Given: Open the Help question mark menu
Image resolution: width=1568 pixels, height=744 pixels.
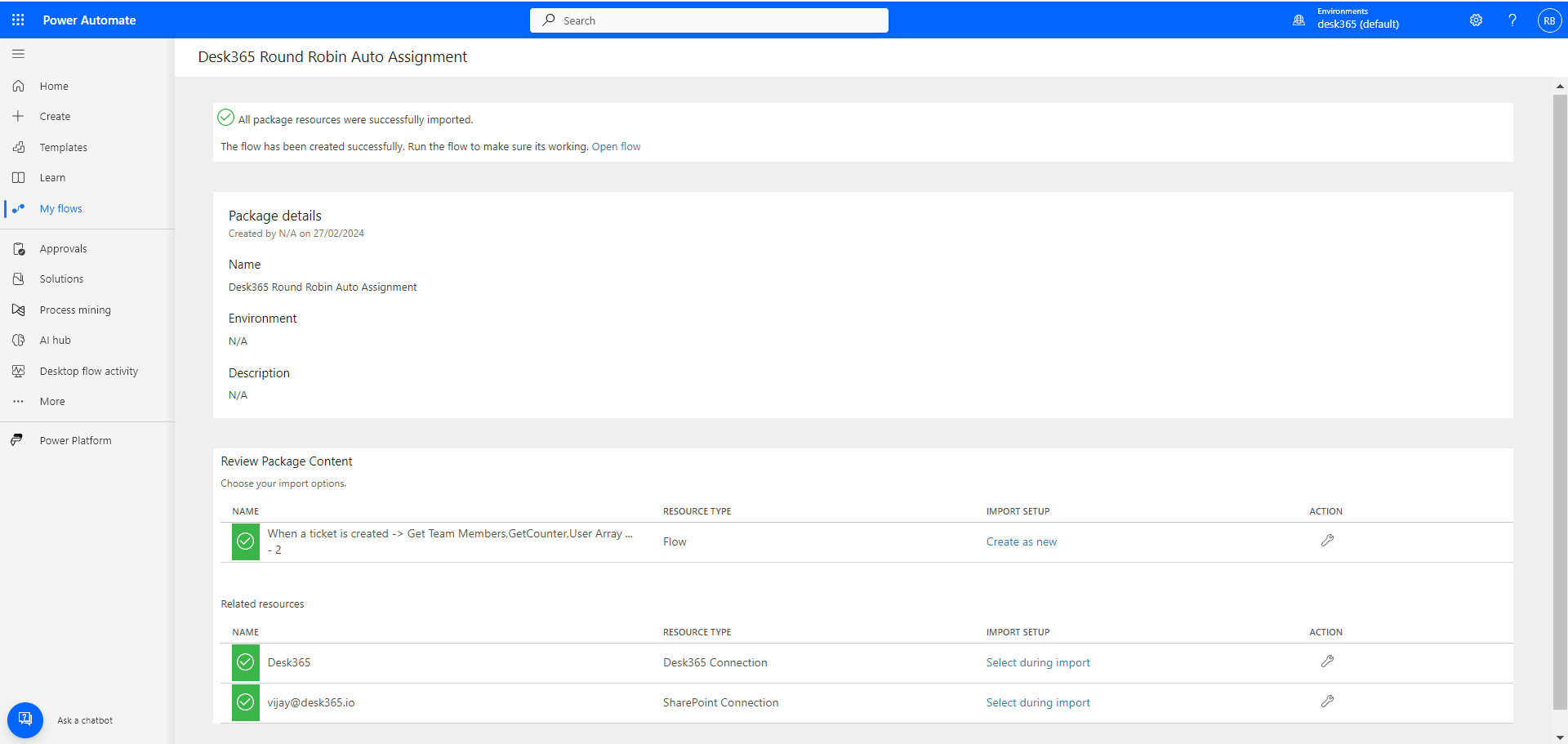Looking at the screenshot, I should tap(1512, 20).
